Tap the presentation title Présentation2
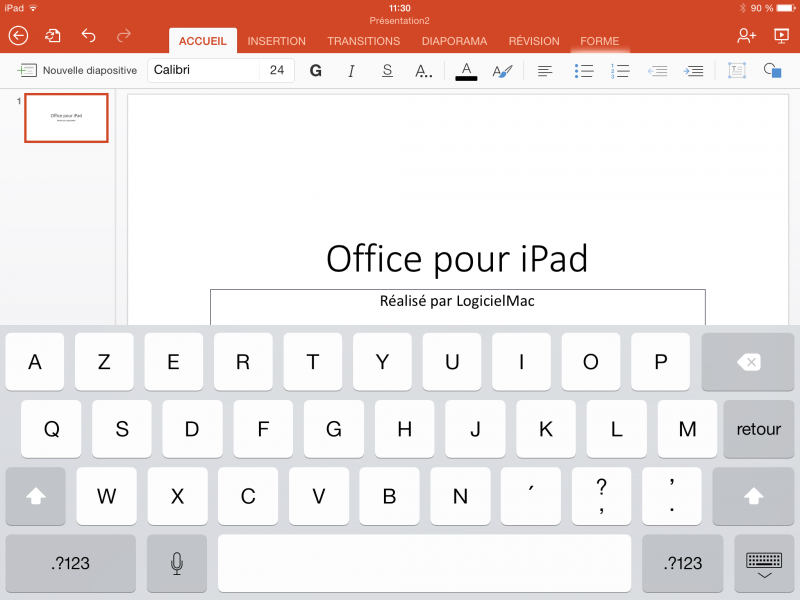This screenshot has height=600, width=800. pos(399,21)
